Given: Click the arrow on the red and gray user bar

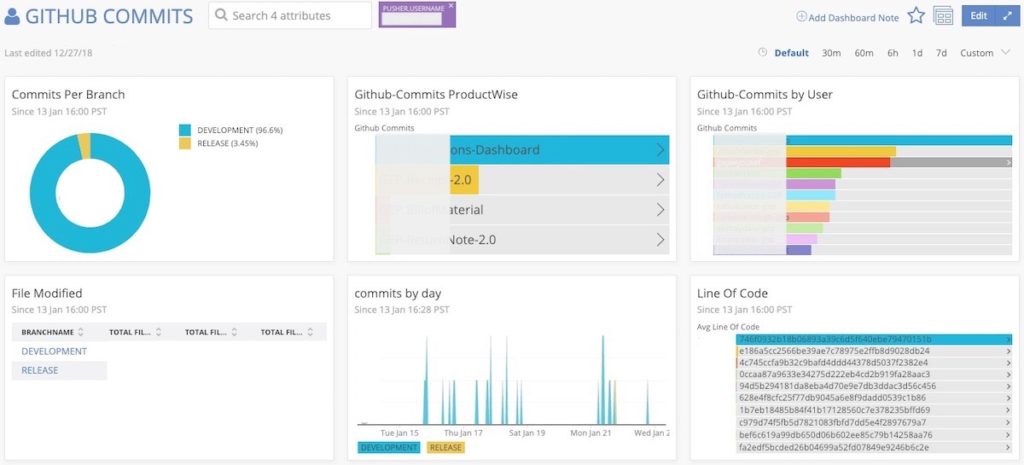Looking at the screenshot, I should [x=1009, y=162].
